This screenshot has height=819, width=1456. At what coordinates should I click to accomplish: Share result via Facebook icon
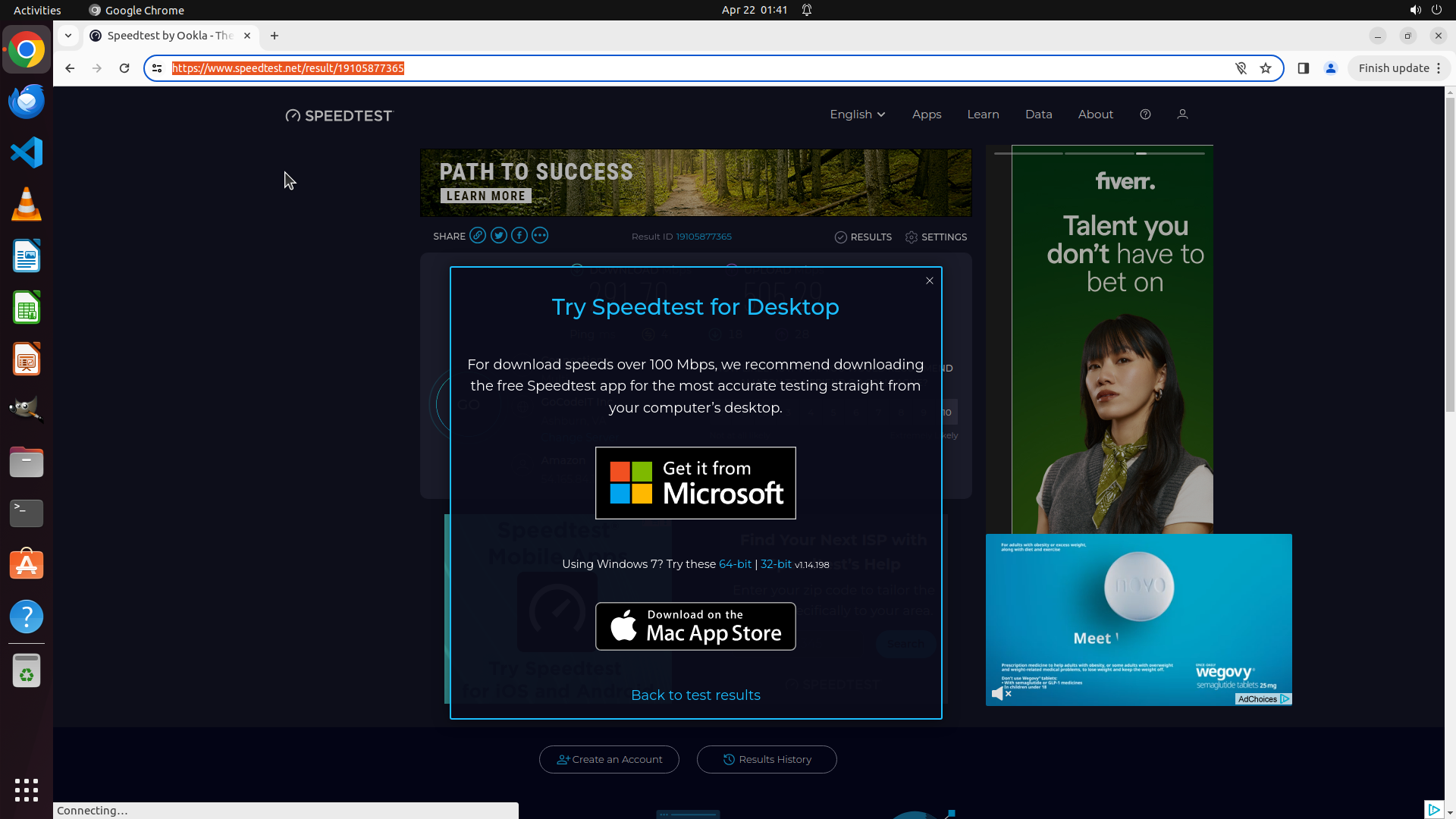coord(519,236)
